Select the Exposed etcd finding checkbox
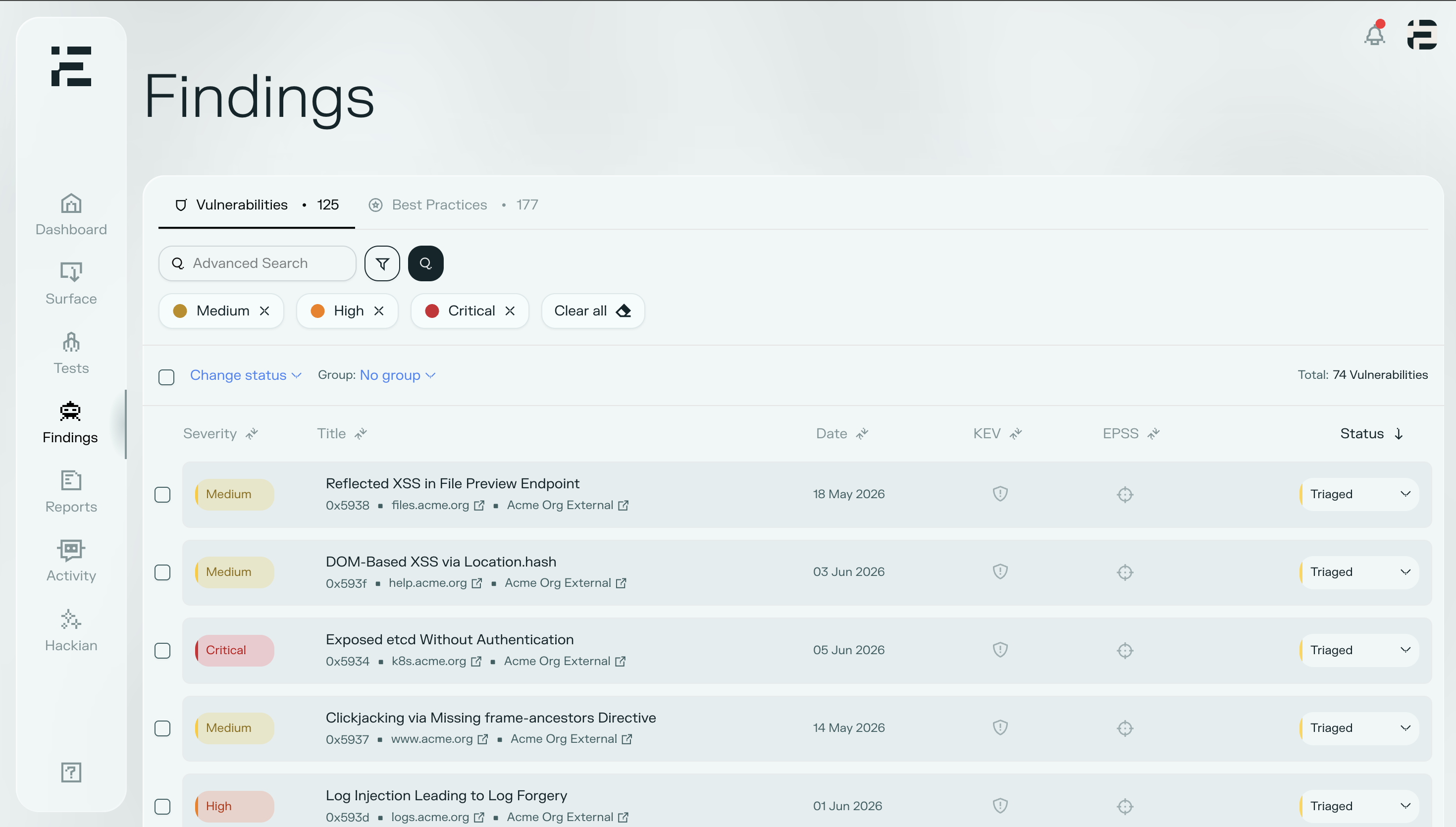This screenshot has width=1456, height=827. [162, 650]
